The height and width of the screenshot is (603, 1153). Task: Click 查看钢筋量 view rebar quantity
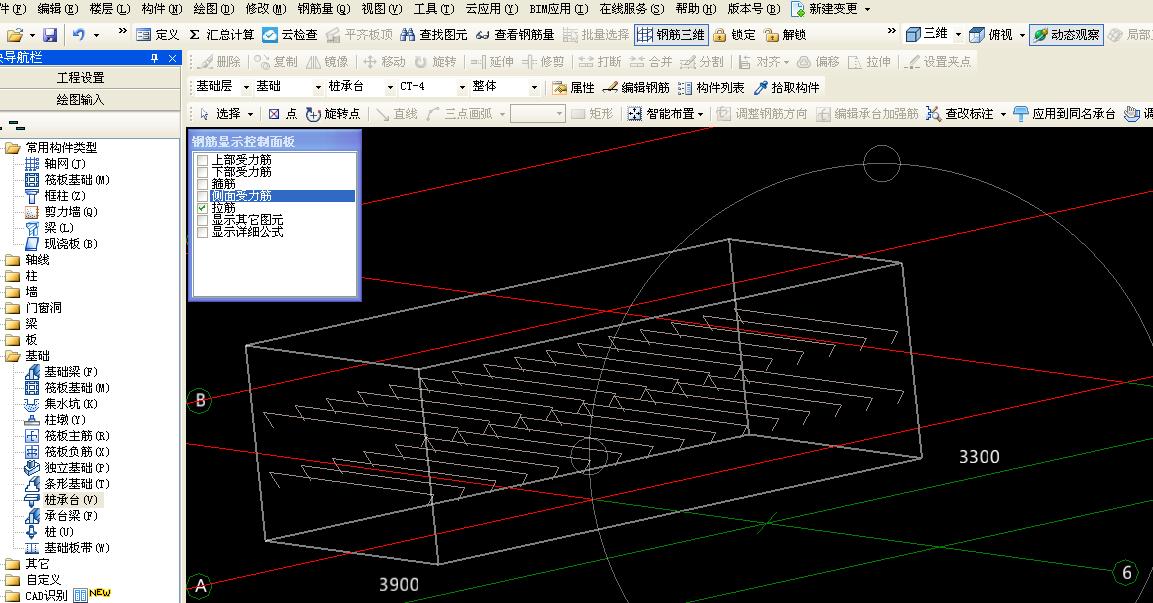tap(515, 35)
